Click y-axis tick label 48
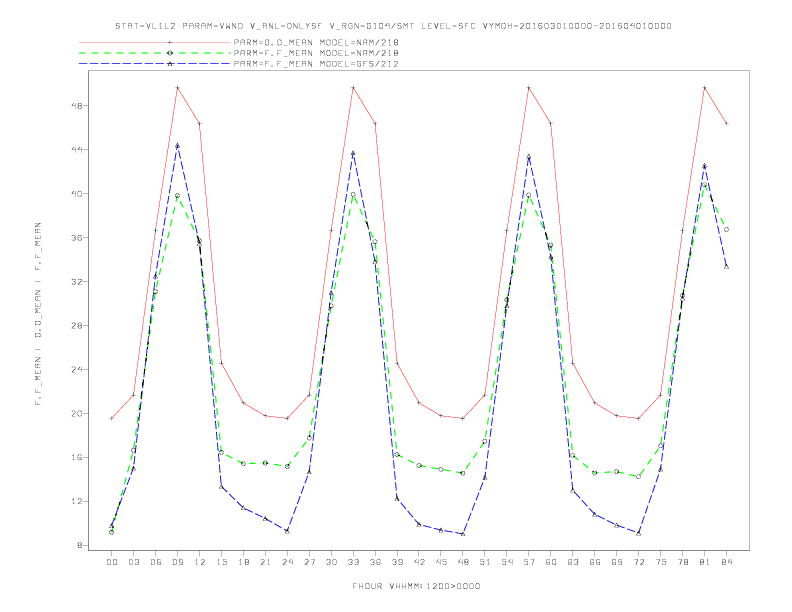This screenshot has width=792, height=612. tap(78, 106)
